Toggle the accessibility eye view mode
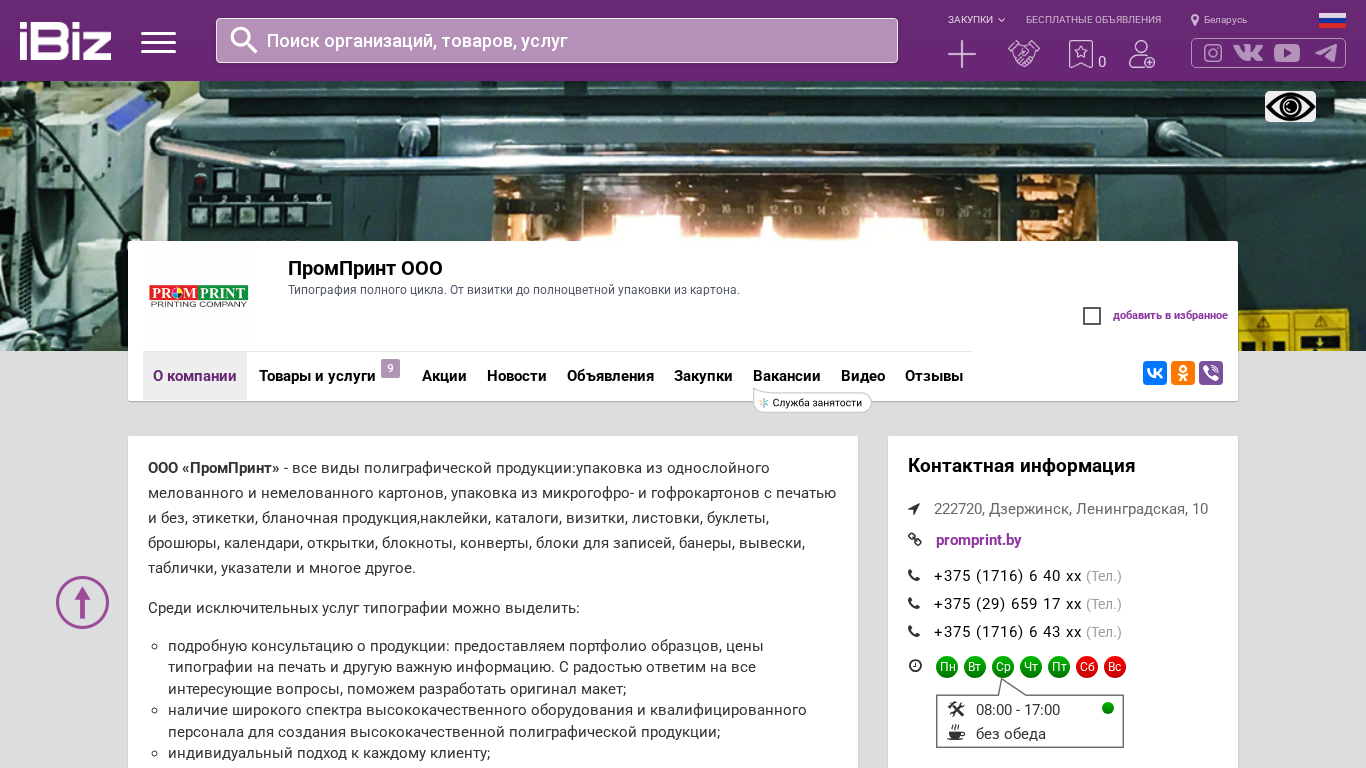This screenshot has height=768, width=1366. (1290, 106)
